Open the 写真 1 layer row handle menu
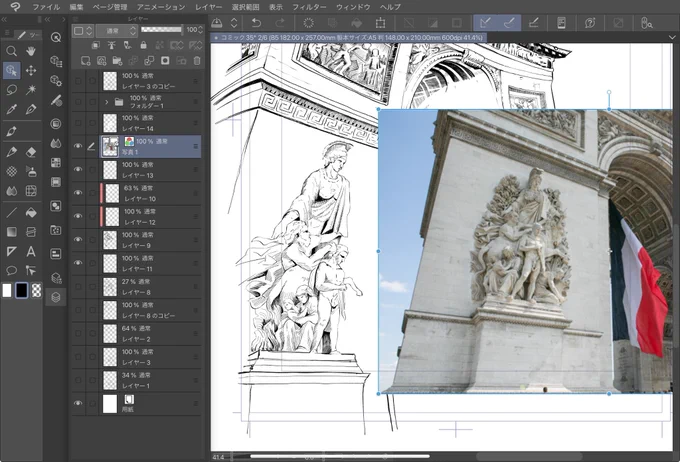Screen dimensions: 680x462 coord(196,147)
